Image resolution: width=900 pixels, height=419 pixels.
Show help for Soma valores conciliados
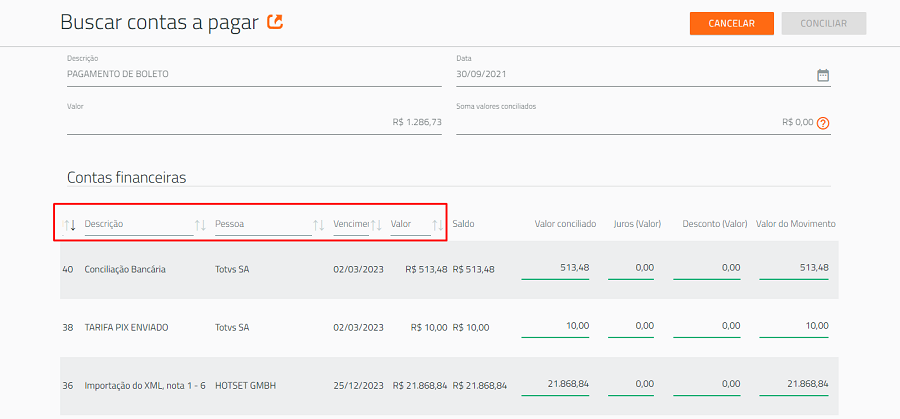pyautogui.click(x=823, y=123)
